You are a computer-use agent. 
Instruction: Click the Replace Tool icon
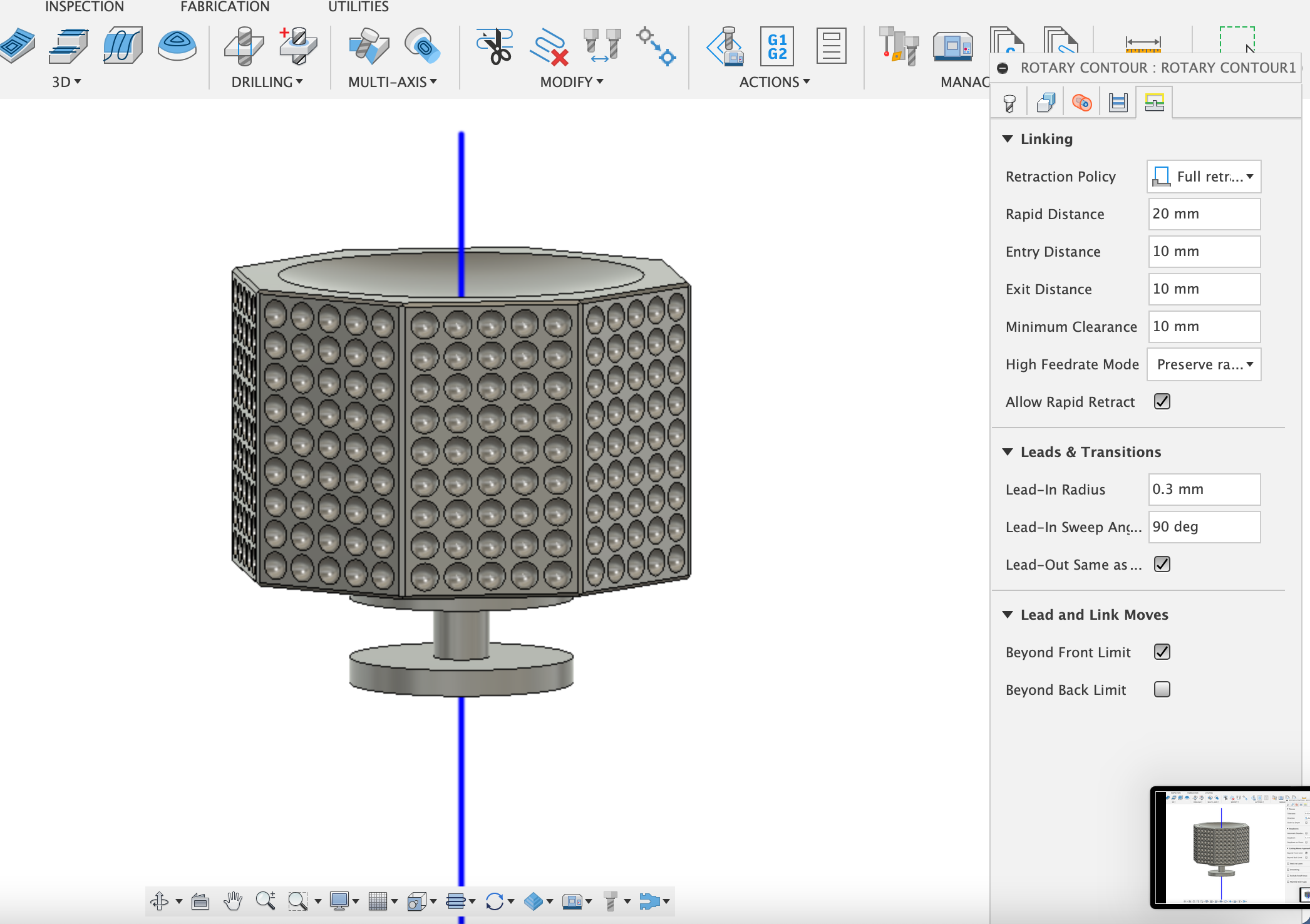pos(602,46)
